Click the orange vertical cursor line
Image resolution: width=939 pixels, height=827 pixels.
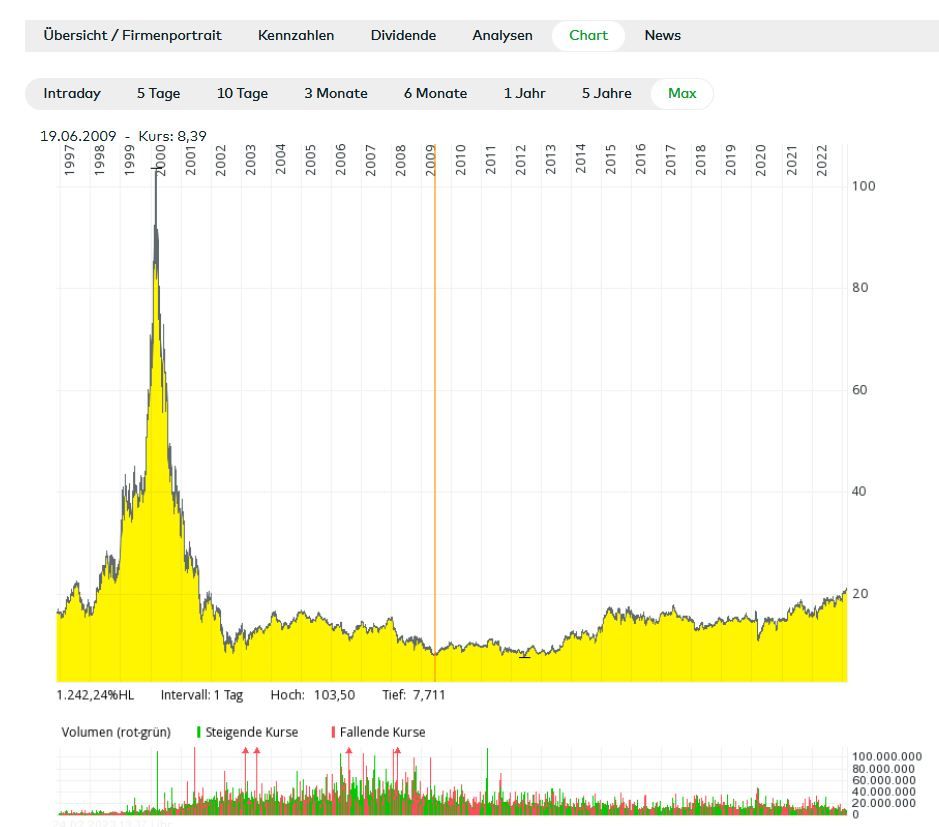pos(435,400)
